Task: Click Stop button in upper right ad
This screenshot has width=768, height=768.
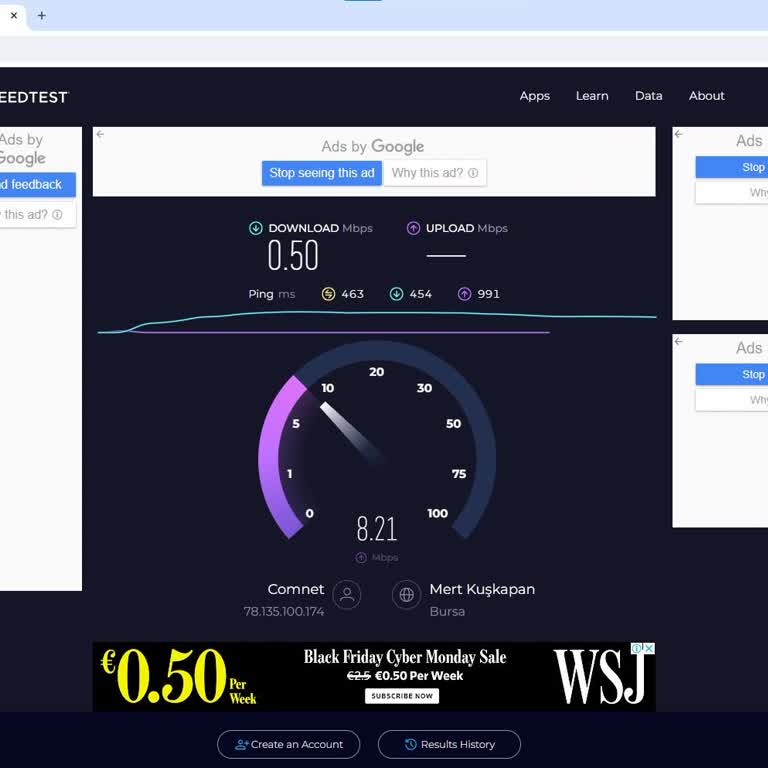Action: coord(732,168)
